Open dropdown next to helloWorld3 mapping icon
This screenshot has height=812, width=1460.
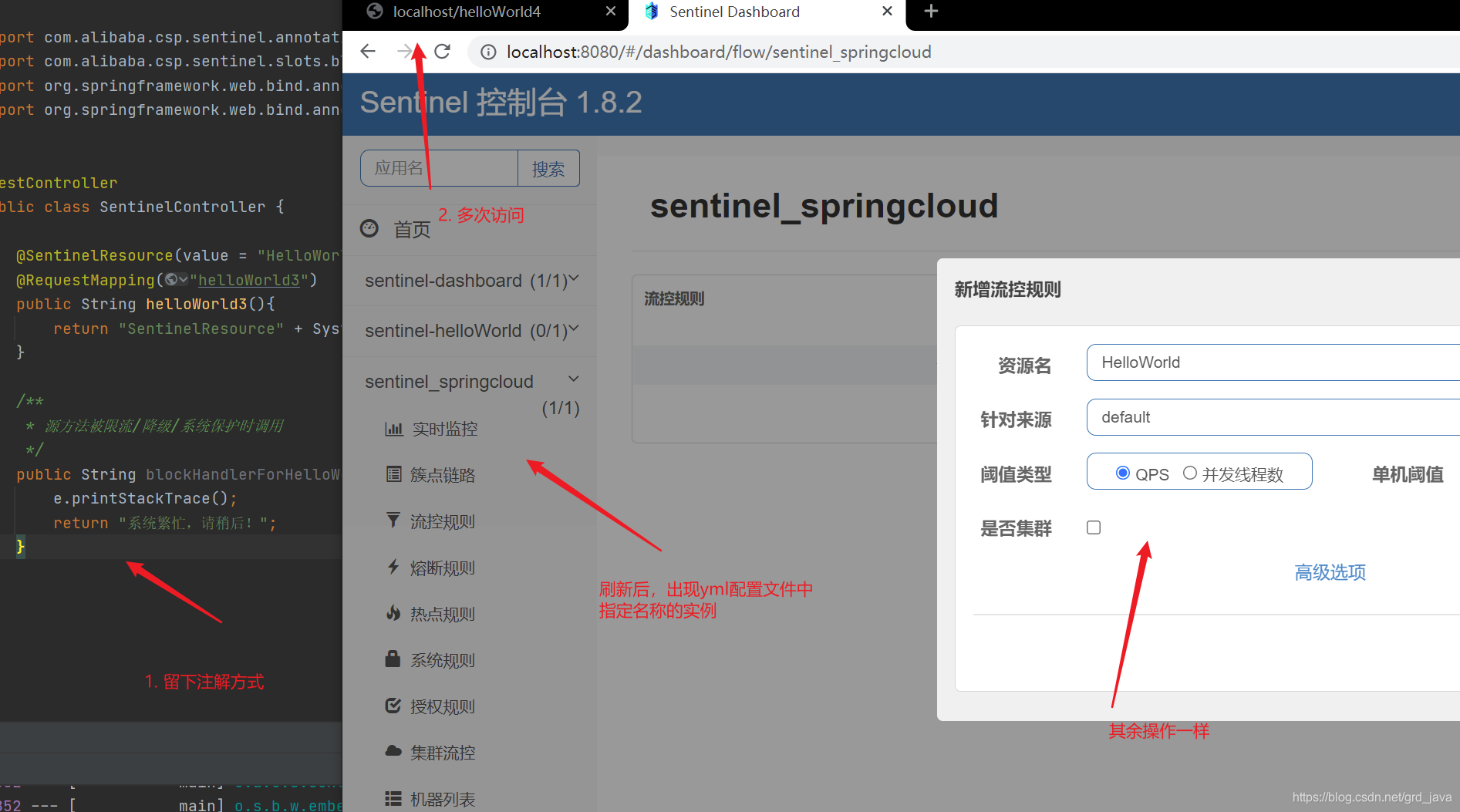pos(184,279)
